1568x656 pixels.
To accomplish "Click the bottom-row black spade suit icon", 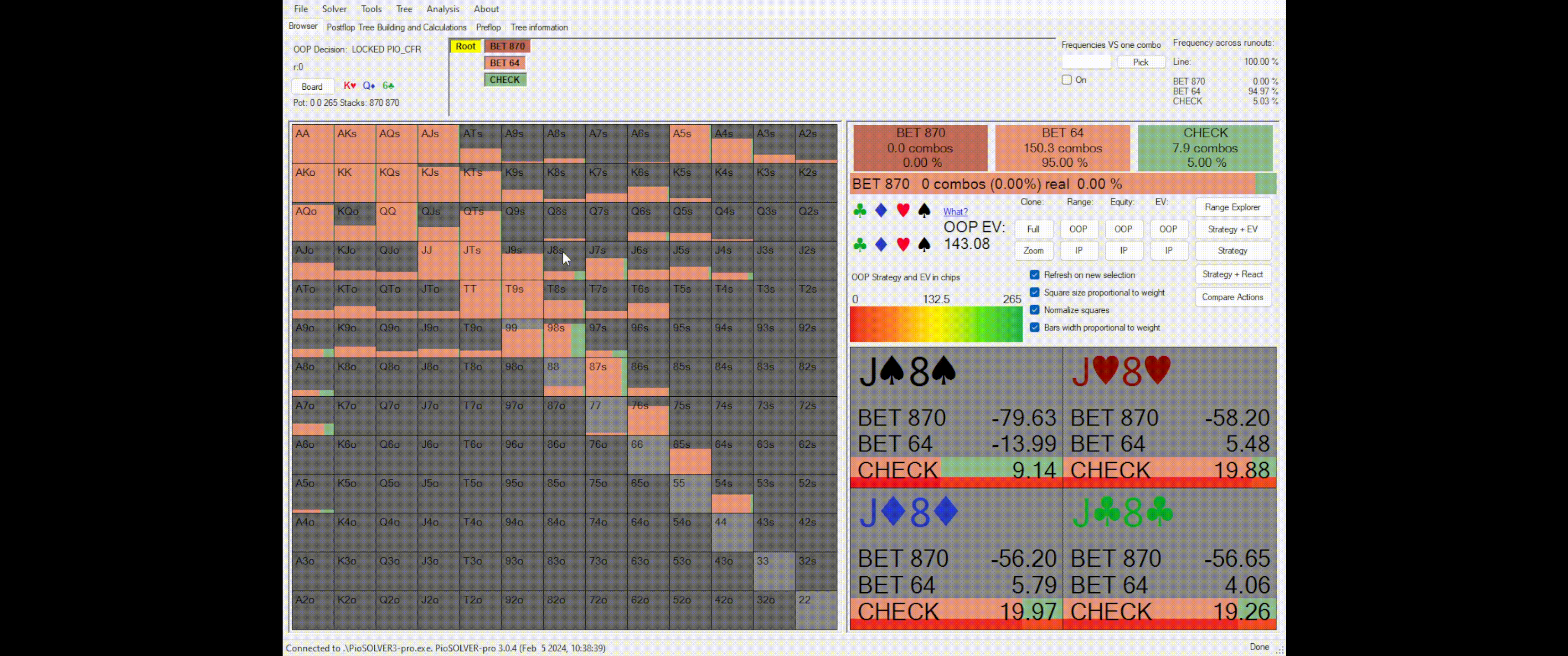I will coord(924,245).
